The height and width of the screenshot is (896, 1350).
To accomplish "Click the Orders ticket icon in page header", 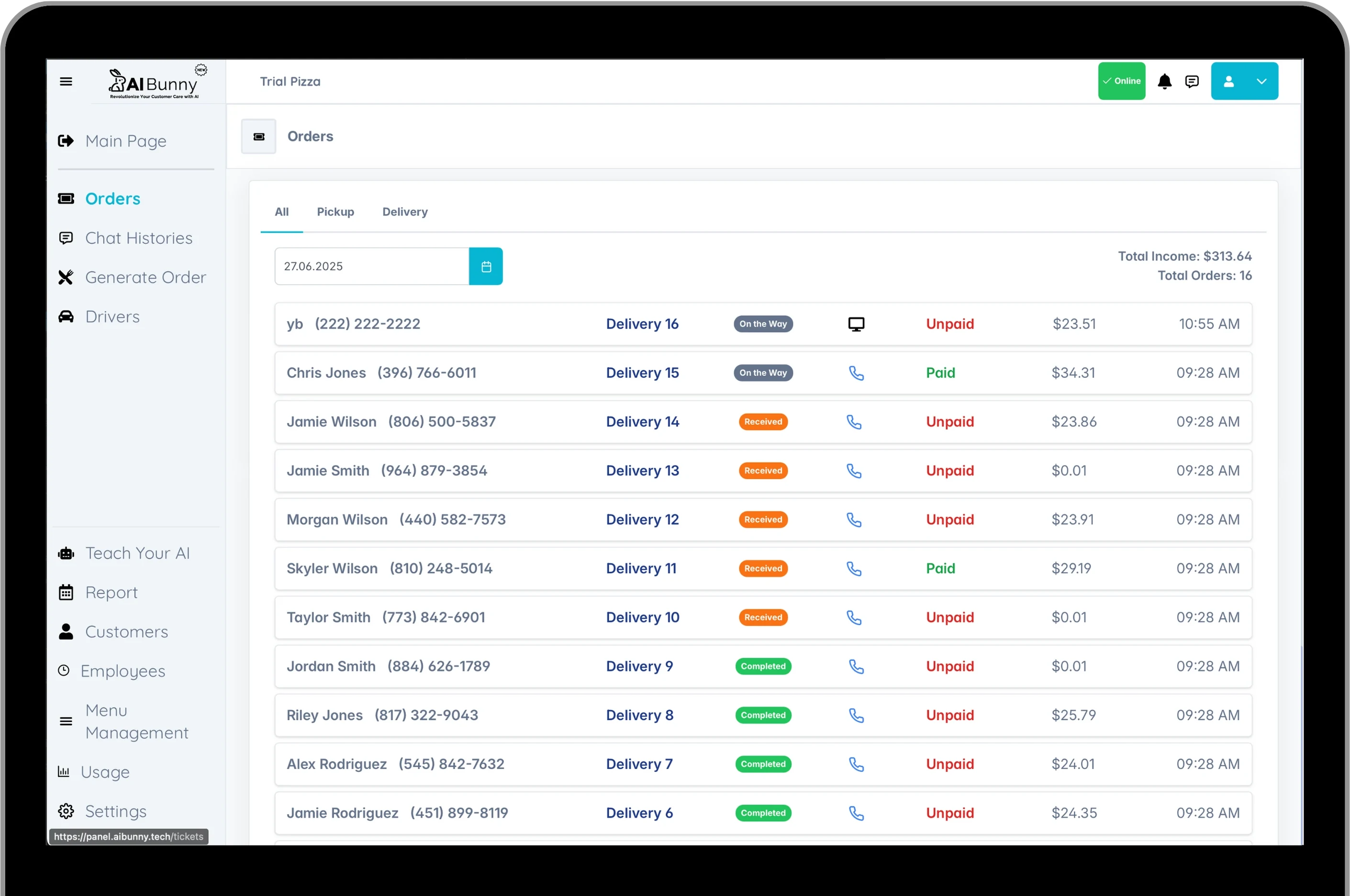I will (259, 136).
